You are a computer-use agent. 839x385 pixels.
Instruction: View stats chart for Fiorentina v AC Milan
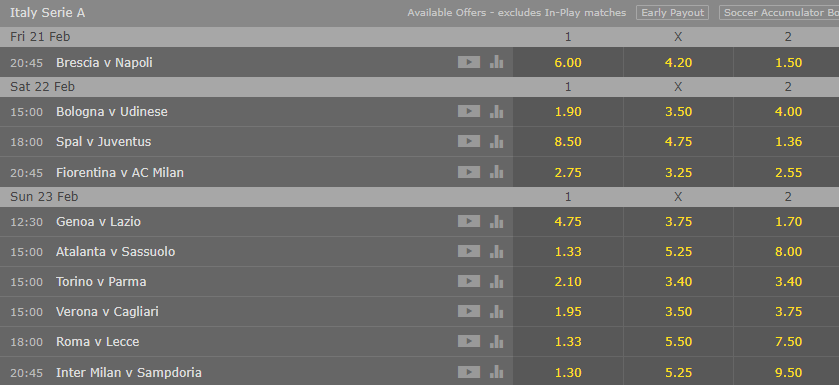click(497, 172)
